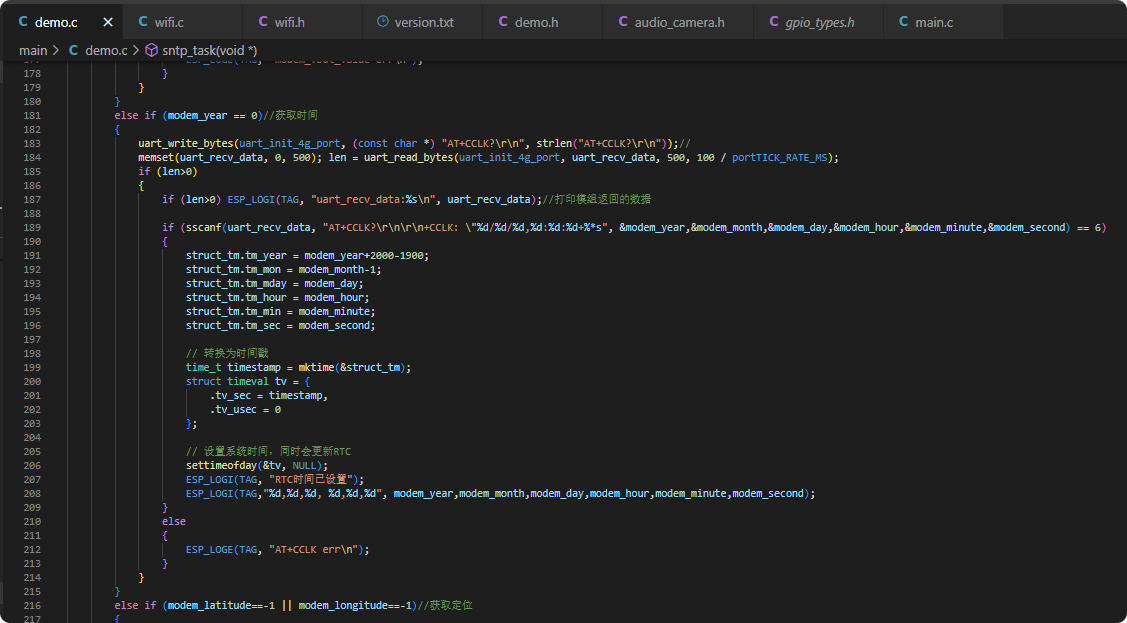Open the audio_camera.h tab
1127x623 pixels.
(x=678, y=22)
